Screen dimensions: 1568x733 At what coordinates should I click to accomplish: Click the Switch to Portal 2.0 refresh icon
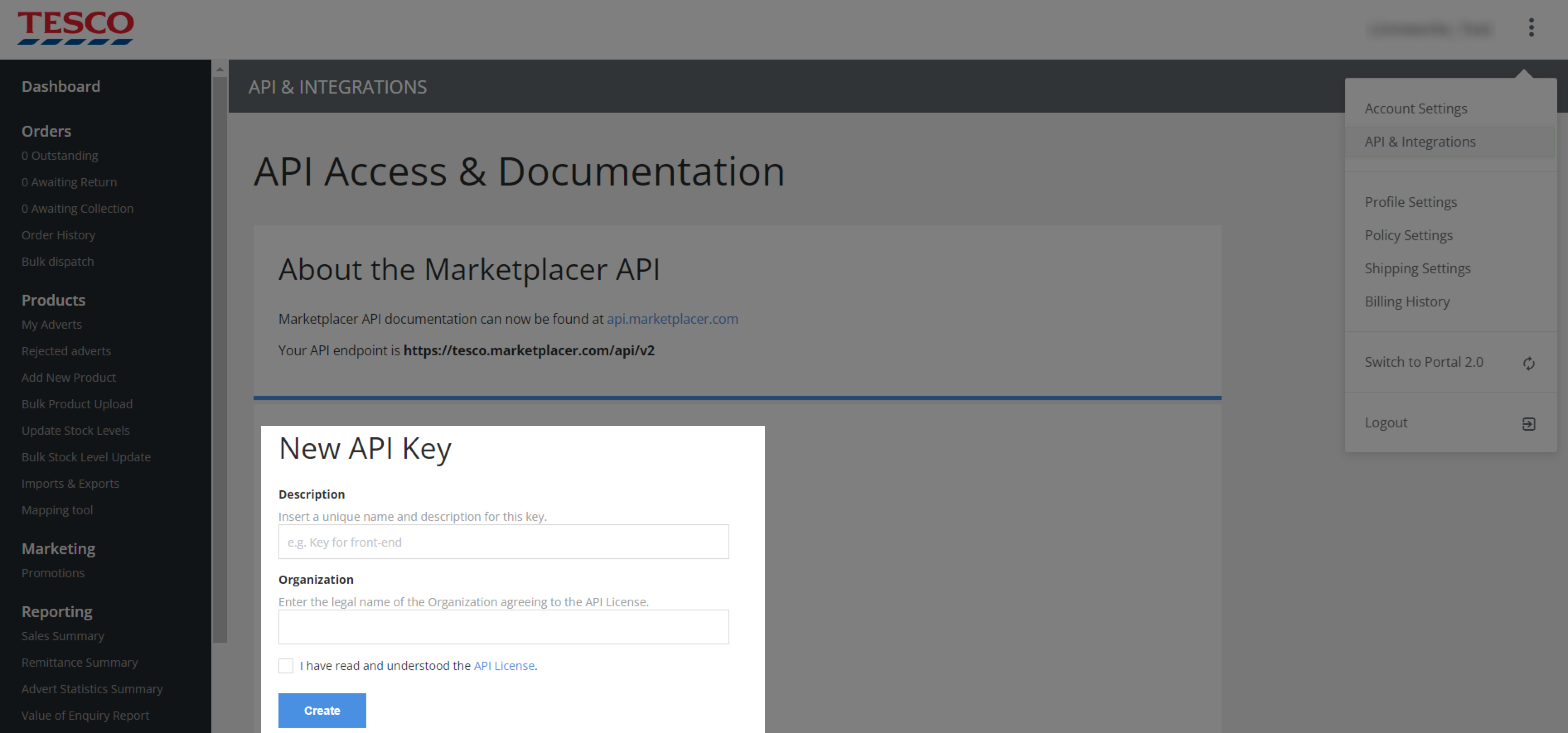(x=1529, y=363)
